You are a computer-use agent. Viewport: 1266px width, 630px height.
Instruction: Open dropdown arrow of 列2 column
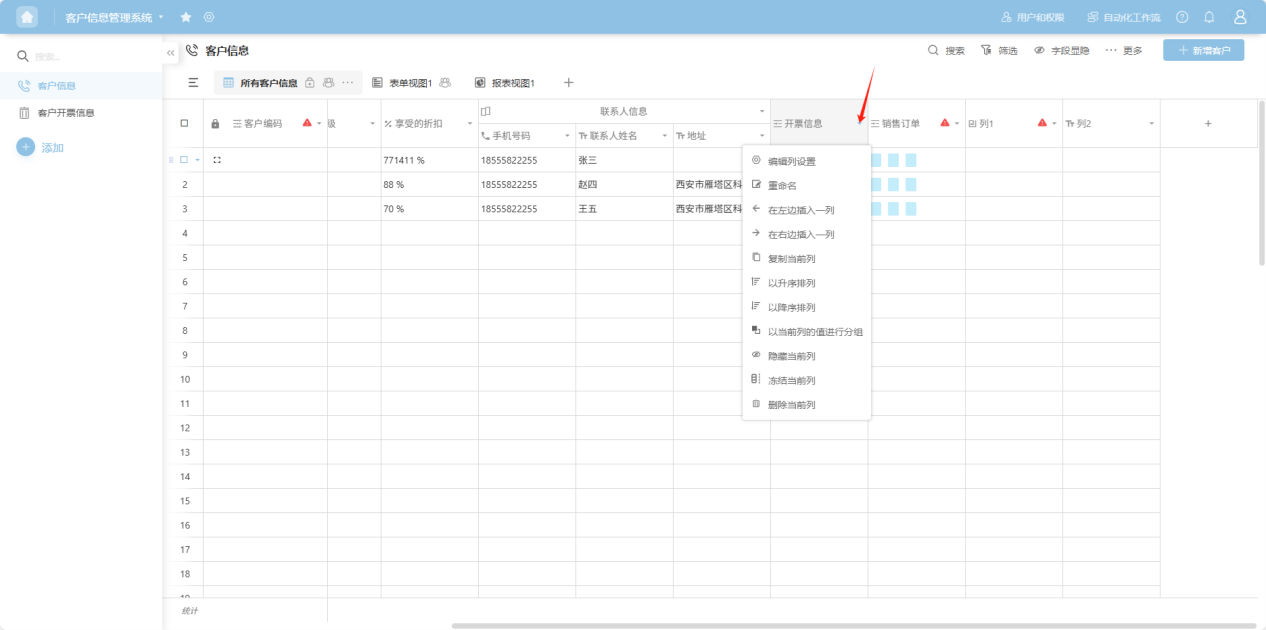coord(1151,124)
